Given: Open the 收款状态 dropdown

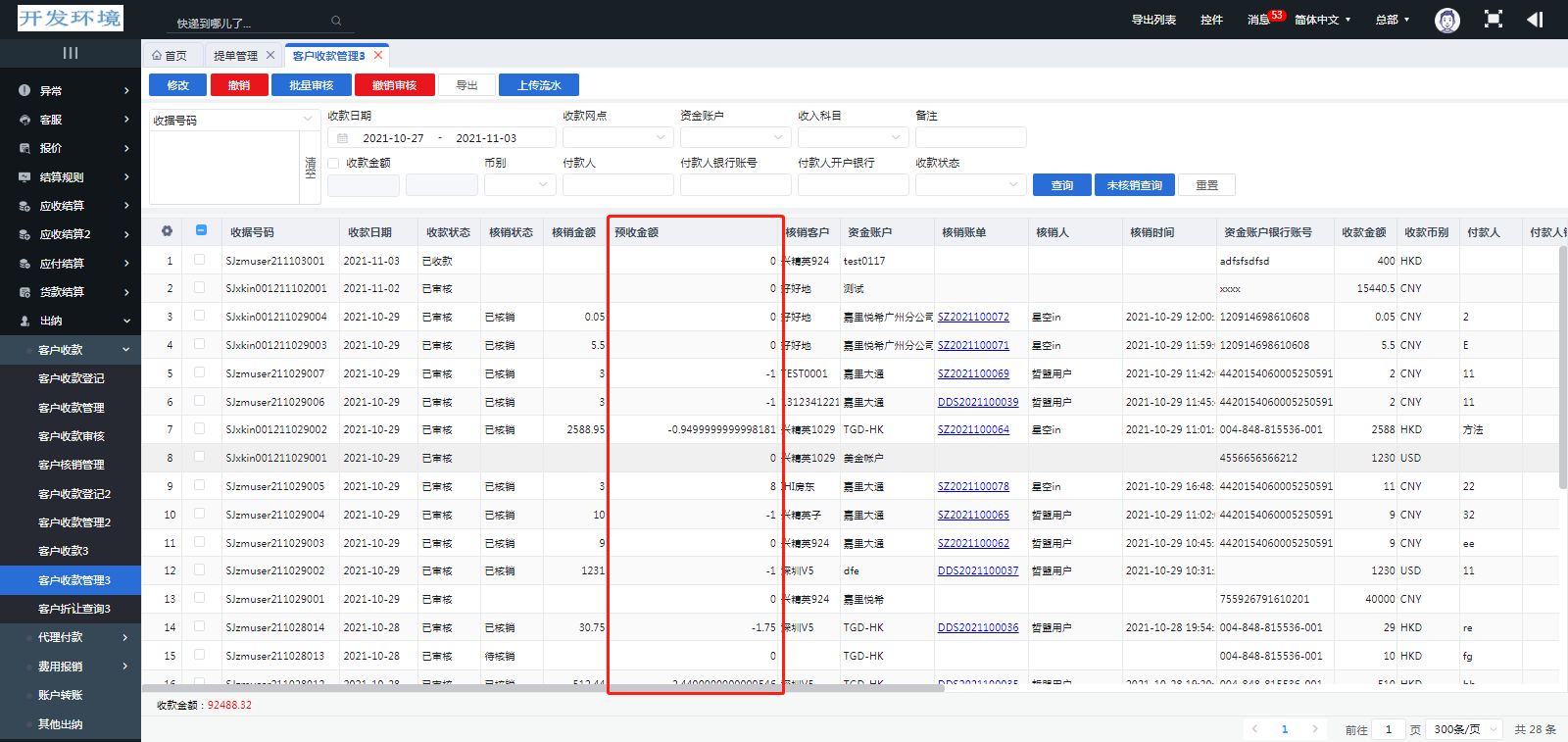Looking at the screenshot, I should pyautogui.click(x=970, y=184).
